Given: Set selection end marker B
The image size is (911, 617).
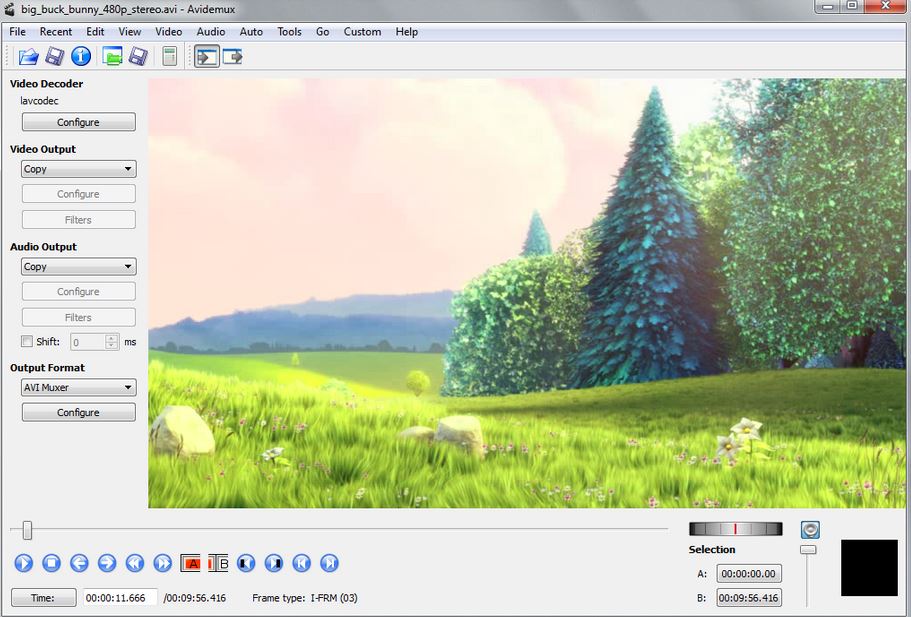Looking at the screenshot, I should coord(218,563).
